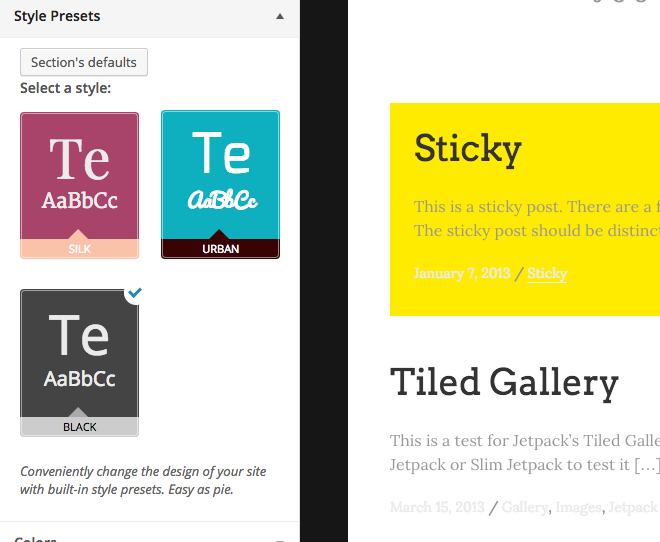Click the yellow sticky post box
This screenshot has height=542, width=660.
(525, 209)
